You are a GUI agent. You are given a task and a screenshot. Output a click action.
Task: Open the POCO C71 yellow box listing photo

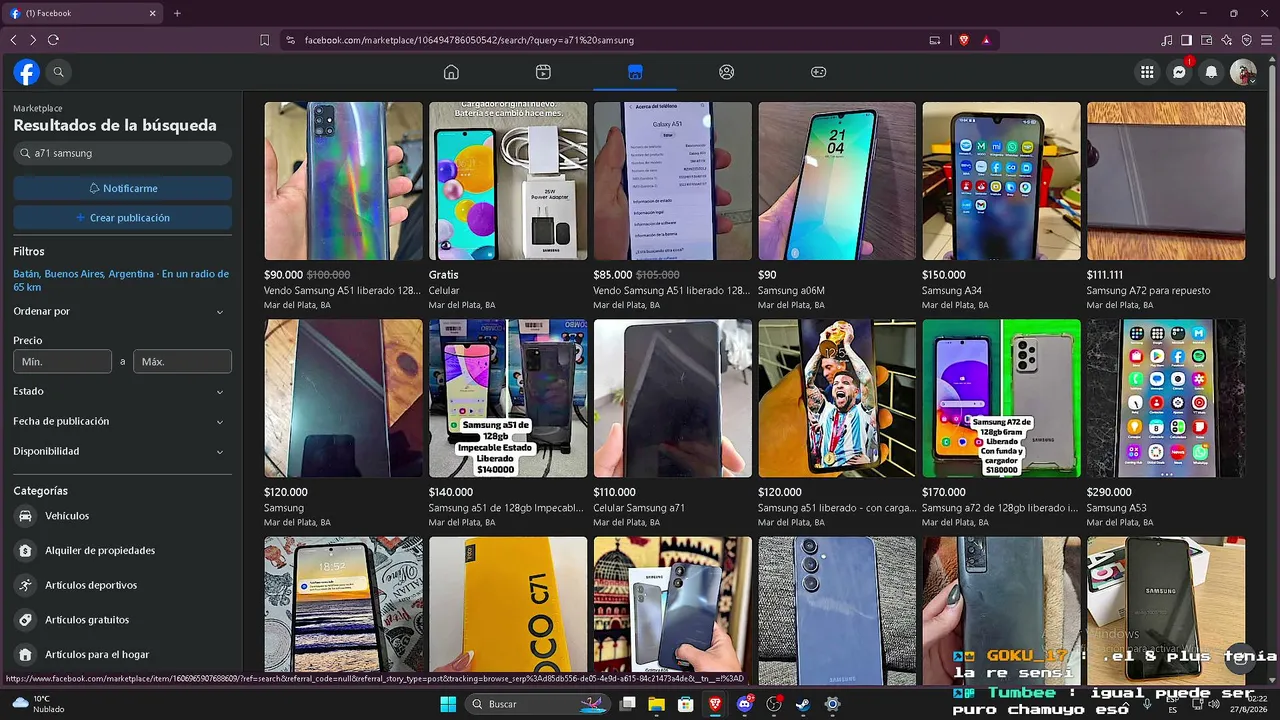click(x=508, y=604)
